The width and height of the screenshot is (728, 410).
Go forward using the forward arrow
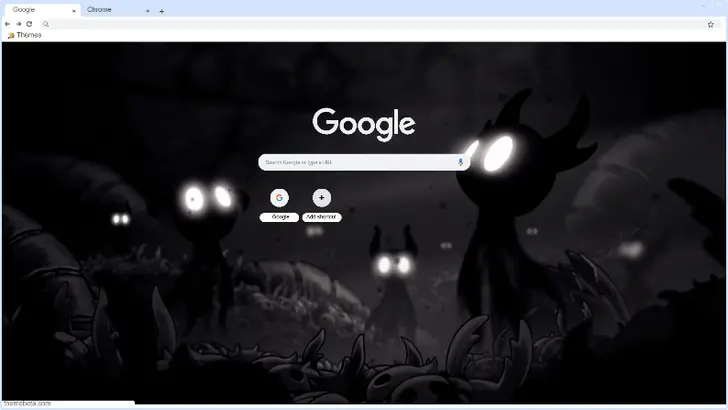pos(19,24)
